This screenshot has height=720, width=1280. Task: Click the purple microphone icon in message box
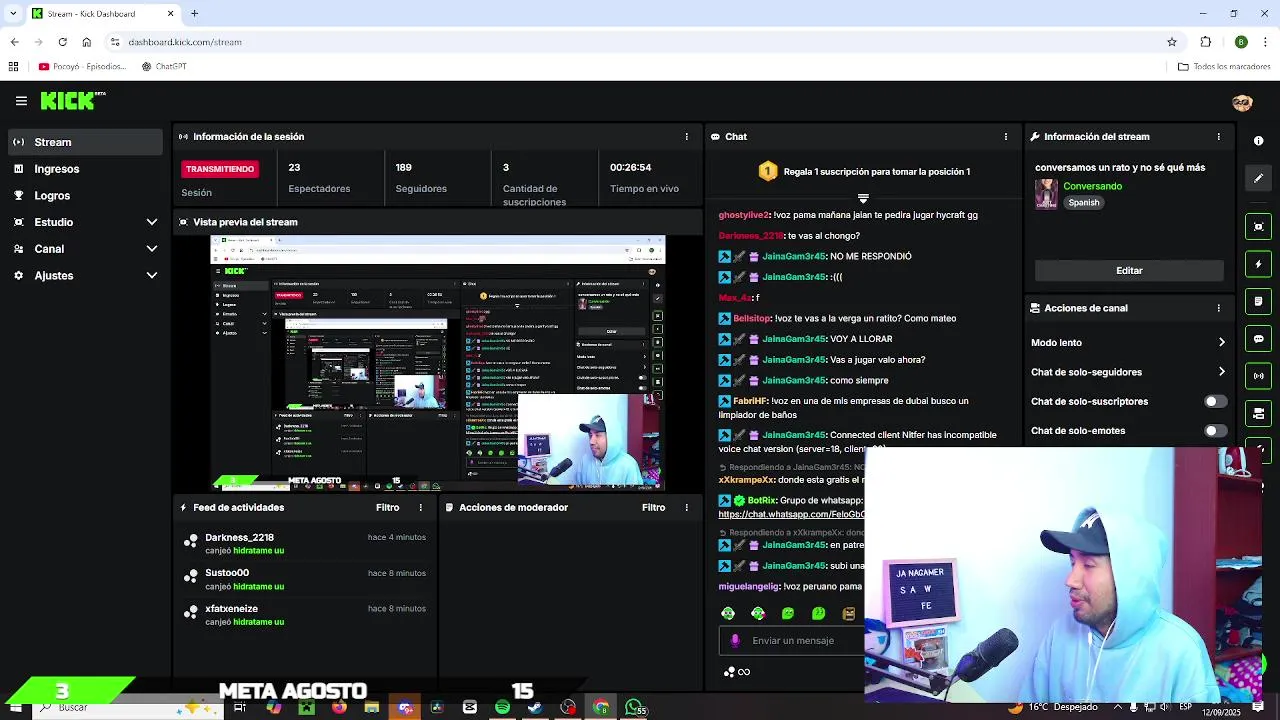coord(736,640)
